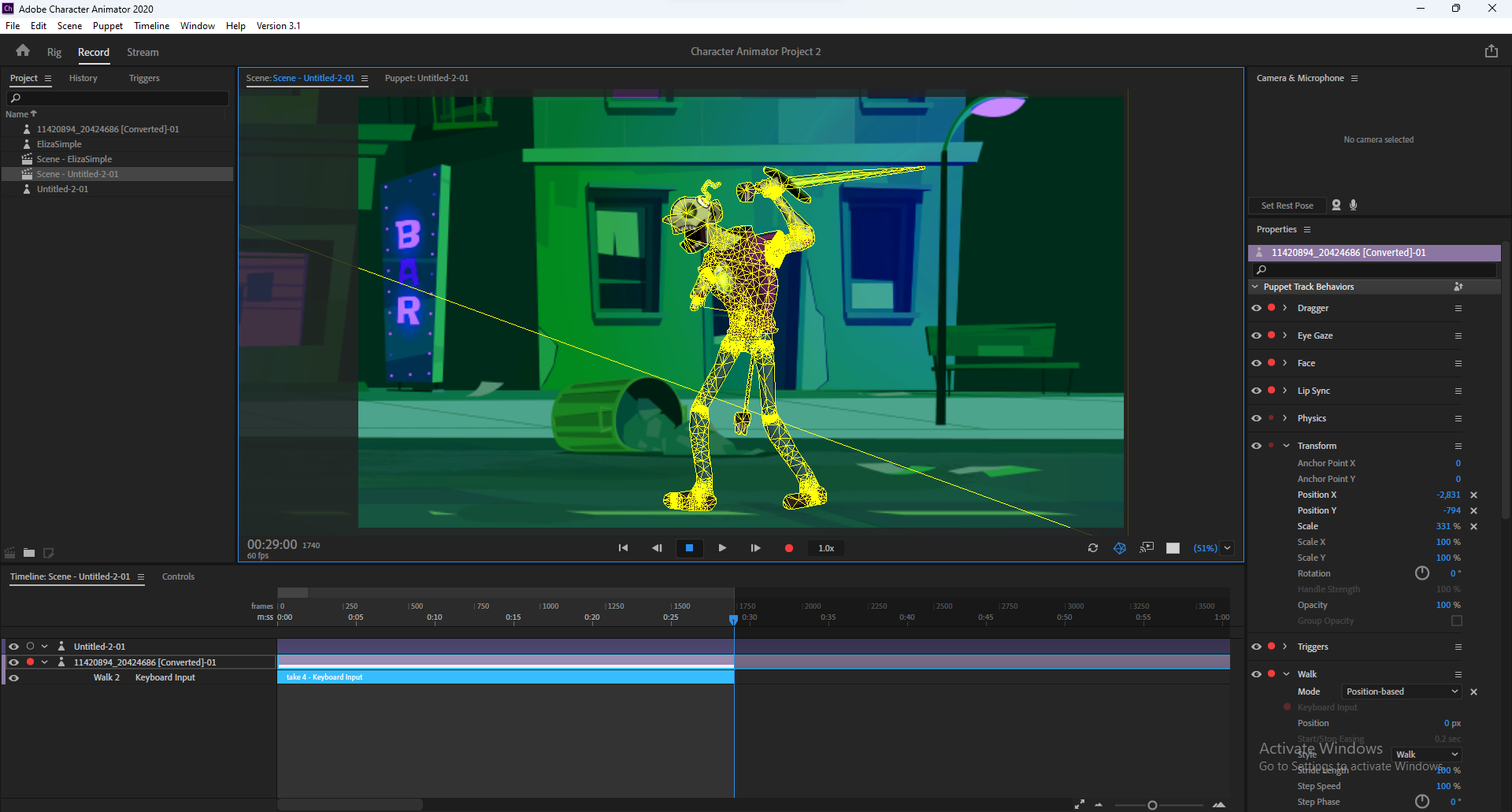
Task: Go to the start of the scene
Action: coord(623,548)
